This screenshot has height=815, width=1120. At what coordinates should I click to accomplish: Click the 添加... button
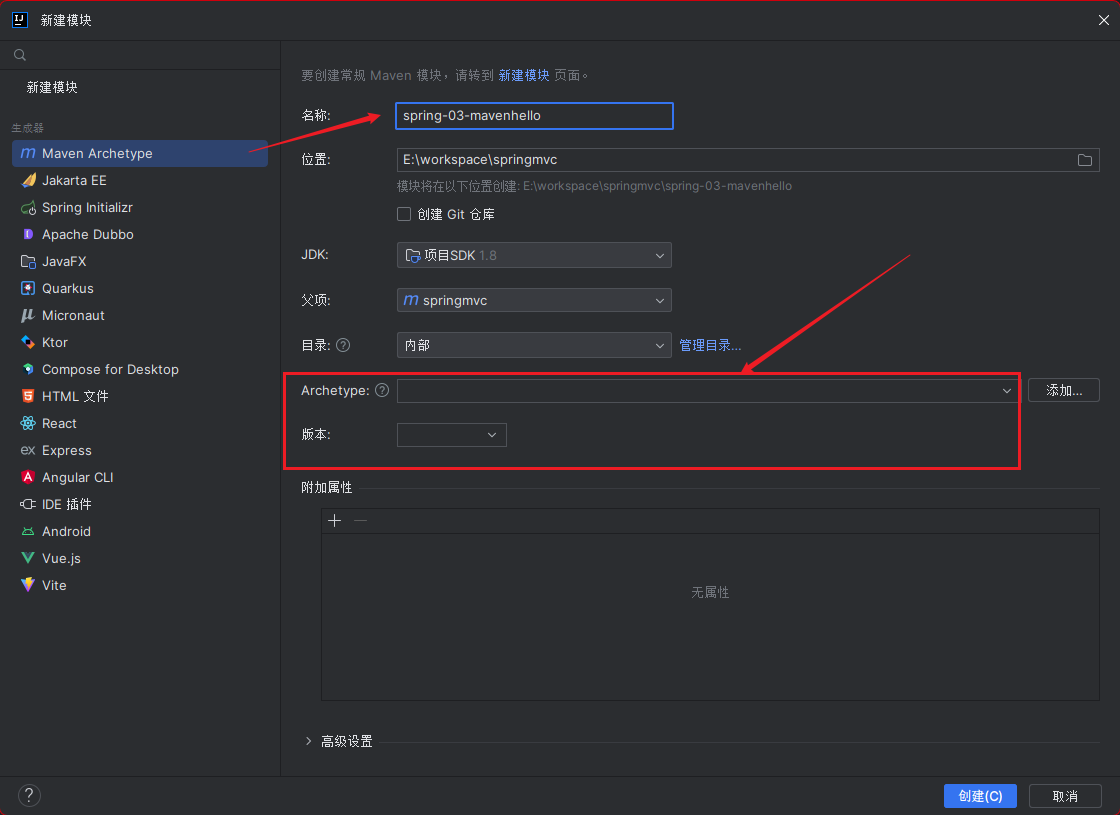point(1064,391)
